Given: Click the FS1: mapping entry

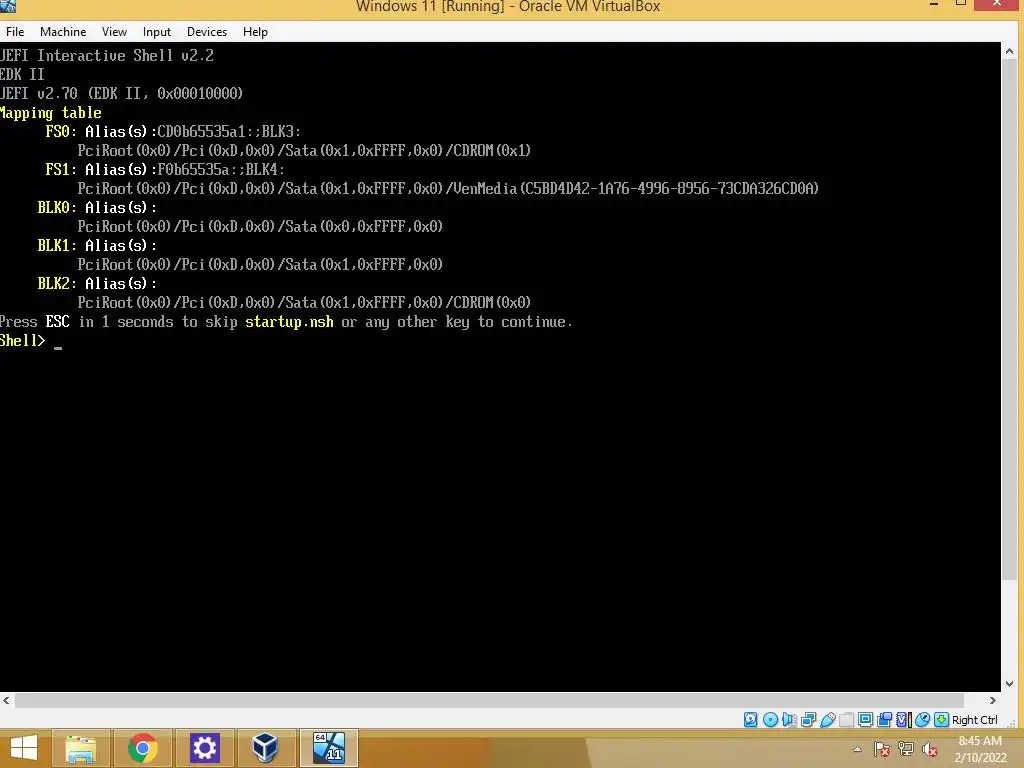Looking at the screenshot, I should click(61, 169).
